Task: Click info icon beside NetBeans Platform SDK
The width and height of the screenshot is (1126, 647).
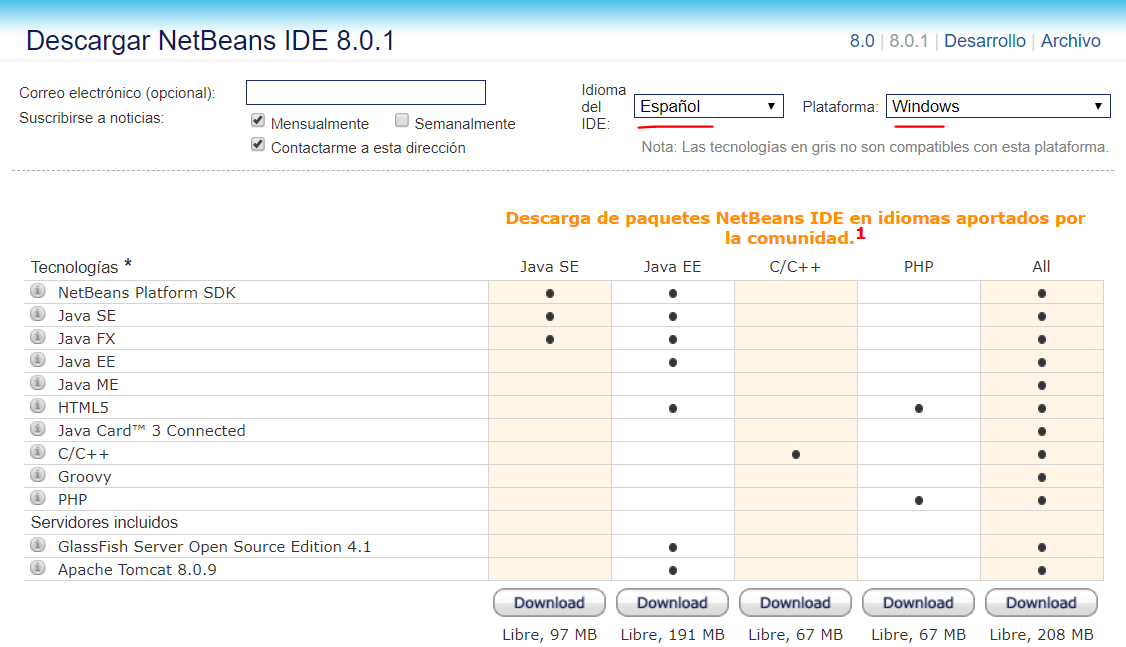Action: [38, 291]
